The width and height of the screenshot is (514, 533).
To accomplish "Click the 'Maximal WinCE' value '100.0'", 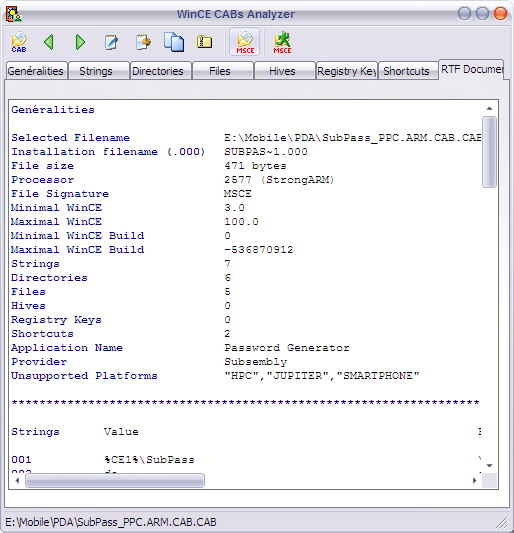I will pos(241,222).
